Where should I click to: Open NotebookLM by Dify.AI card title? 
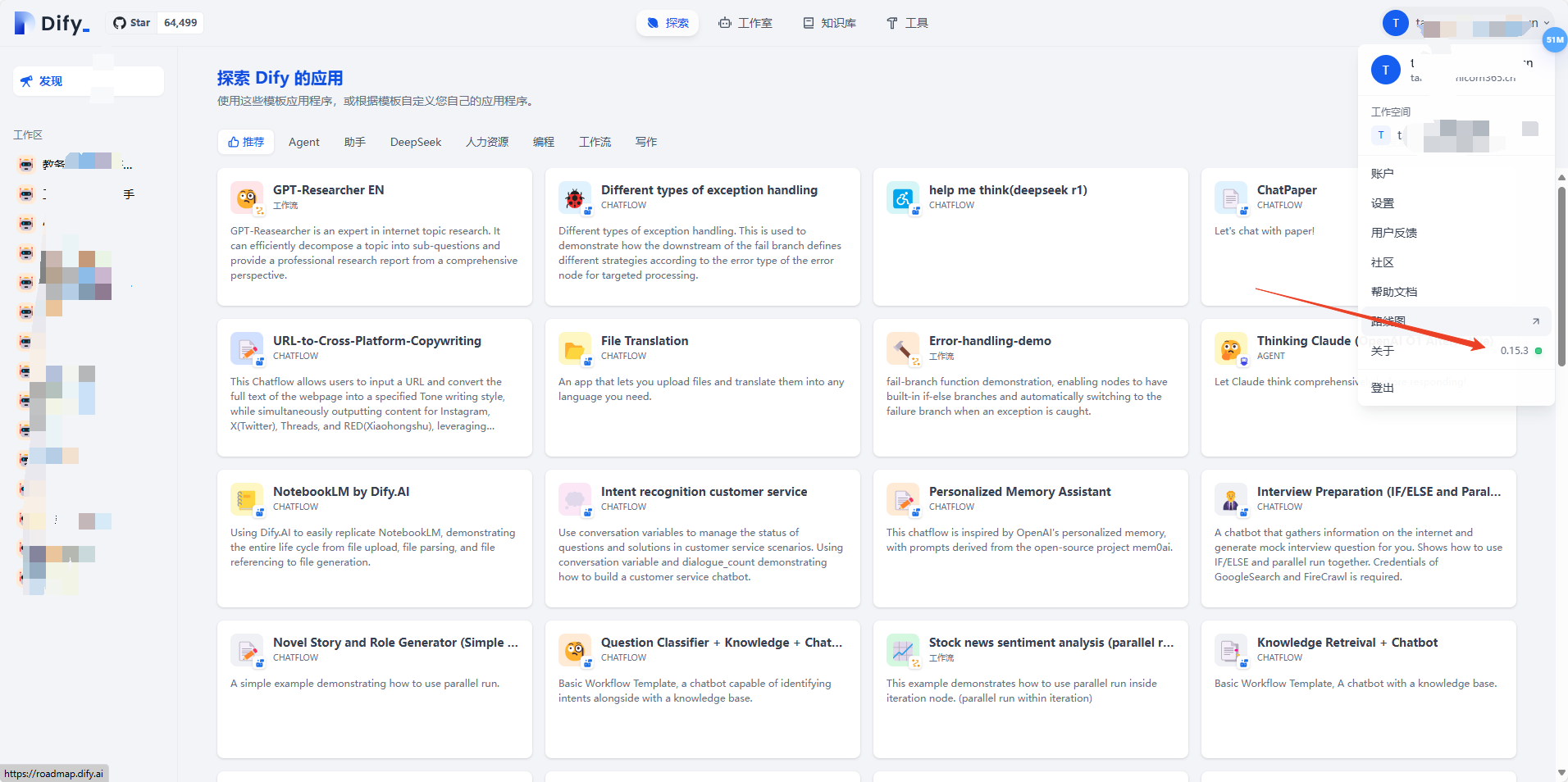pos(341,492)
